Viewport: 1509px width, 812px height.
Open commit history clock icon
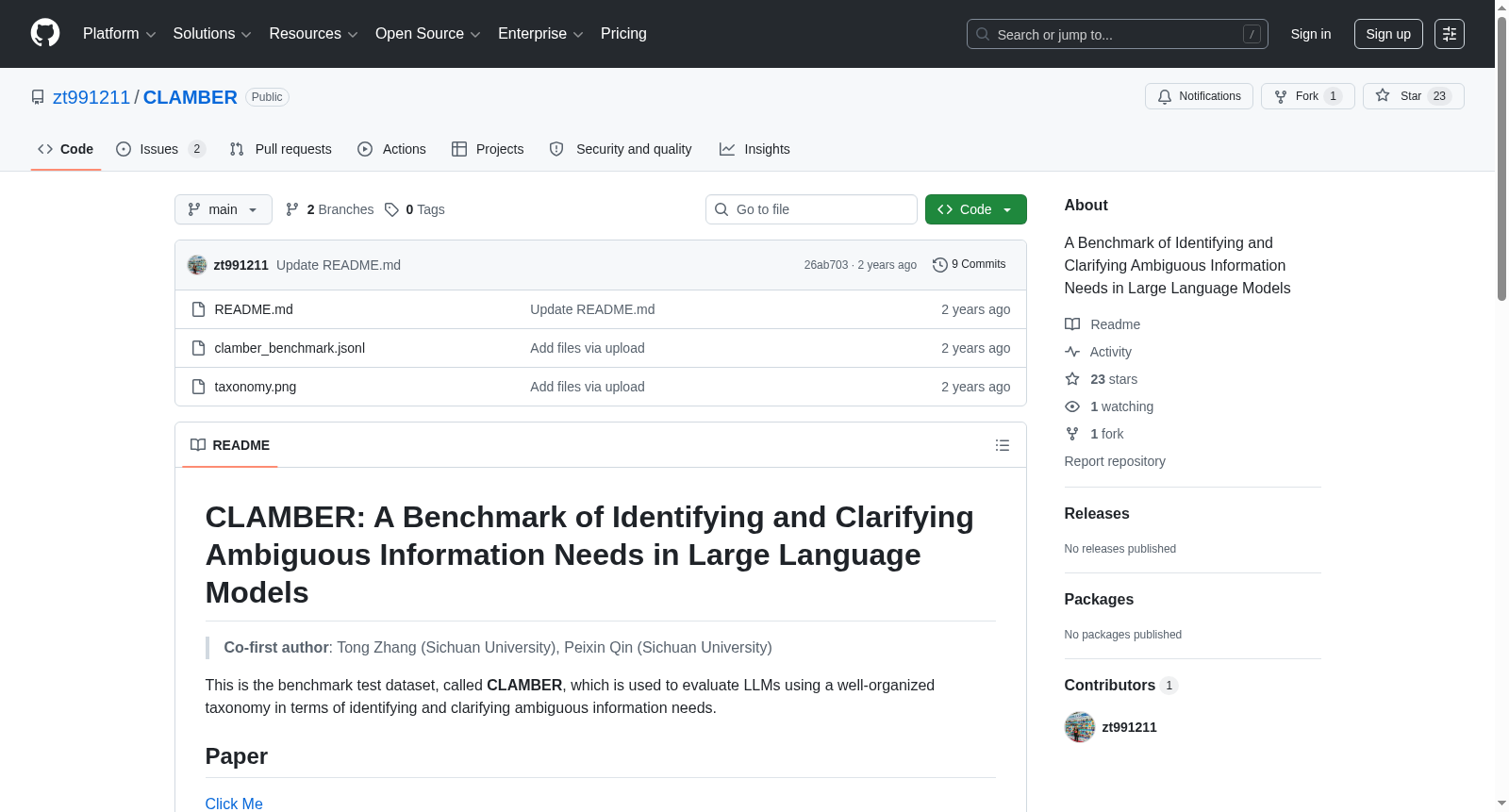tap(939, 265)
